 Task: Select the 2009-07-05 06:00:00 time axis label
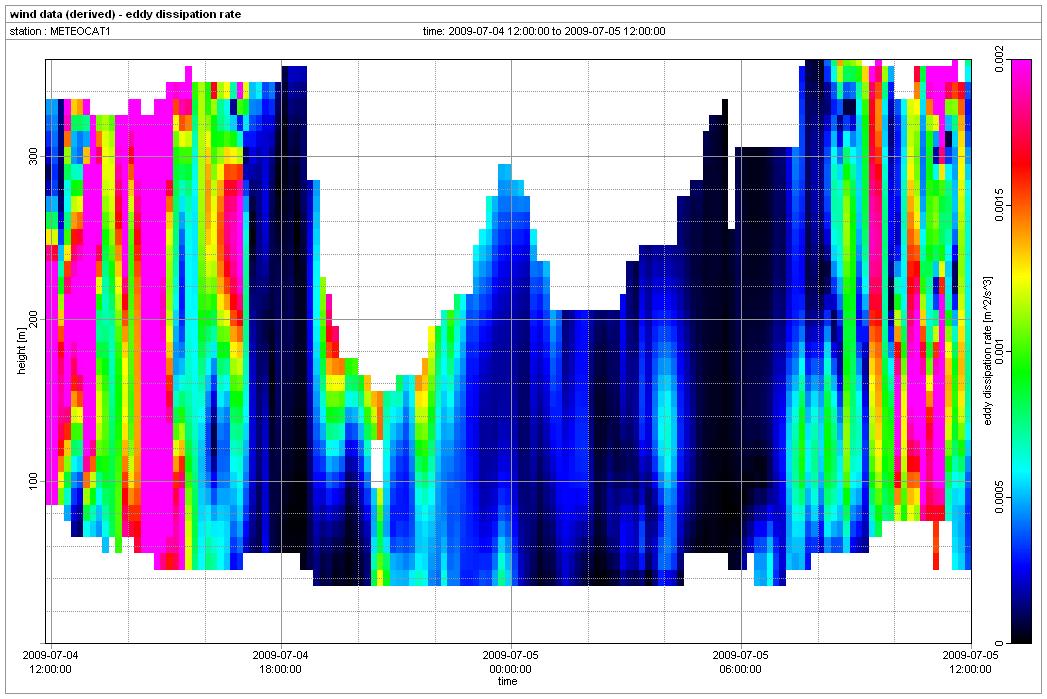(740, 661)
